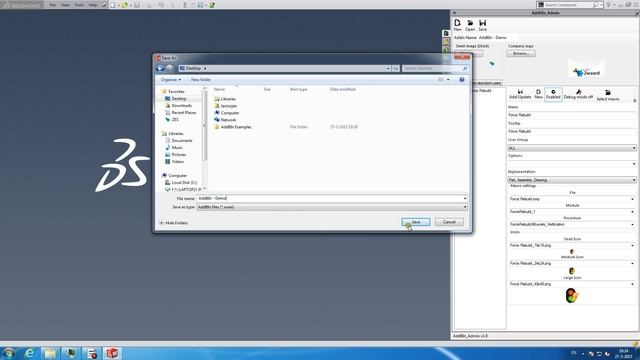Open address bar previous locations dropdown

[388, 68]
